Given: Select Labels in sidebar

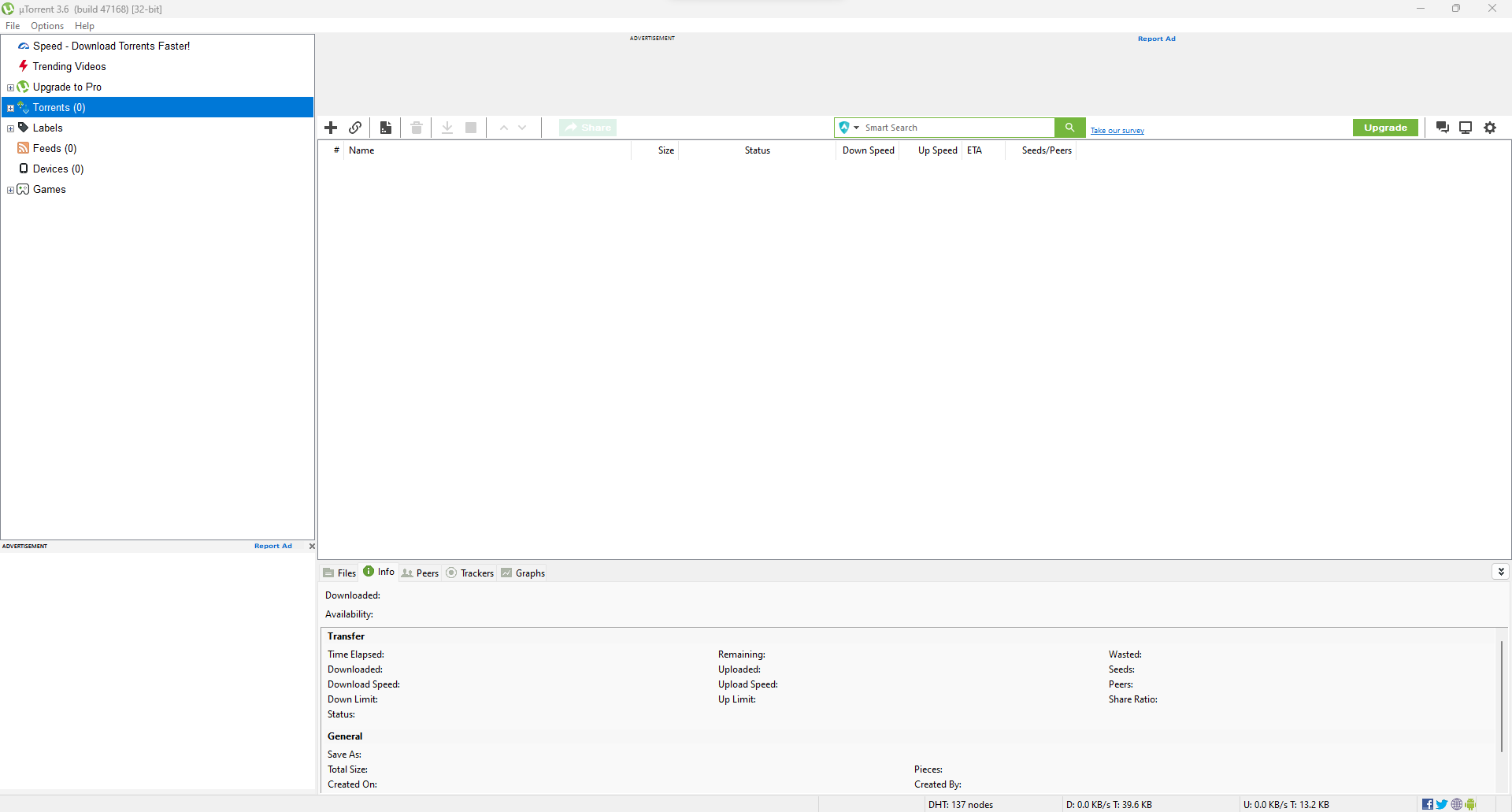Looking at the screenshot, I should tap(47, 128).
